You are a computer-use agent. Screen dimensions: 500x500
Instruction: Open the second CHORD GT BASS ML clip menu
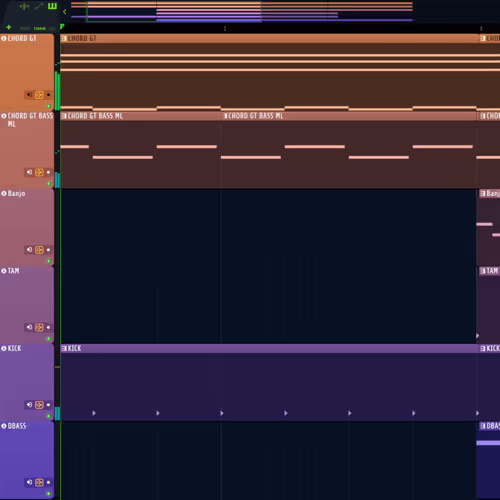[226, 116]
